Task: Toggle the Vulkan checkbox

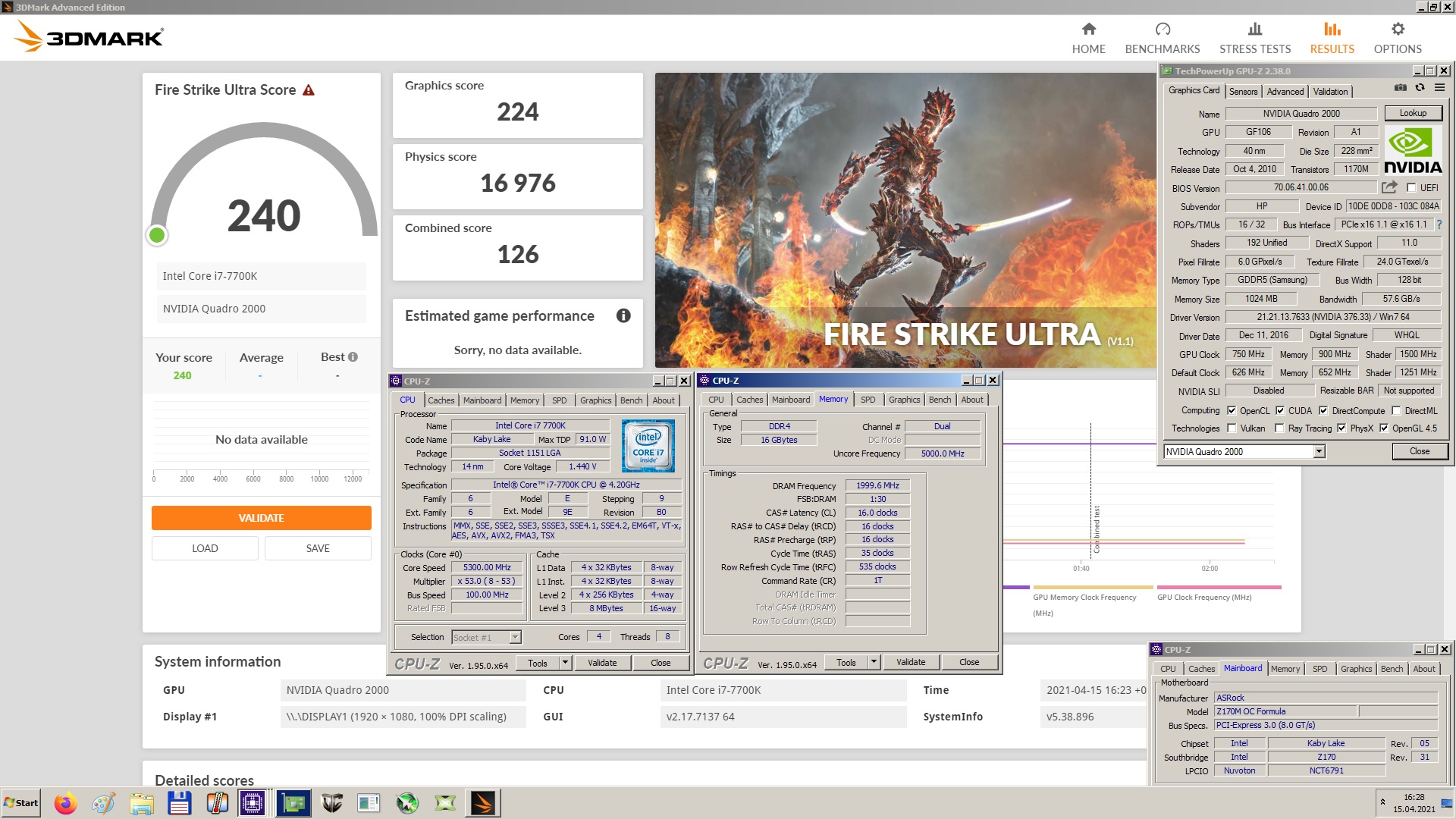Action: pos(1232,428)
